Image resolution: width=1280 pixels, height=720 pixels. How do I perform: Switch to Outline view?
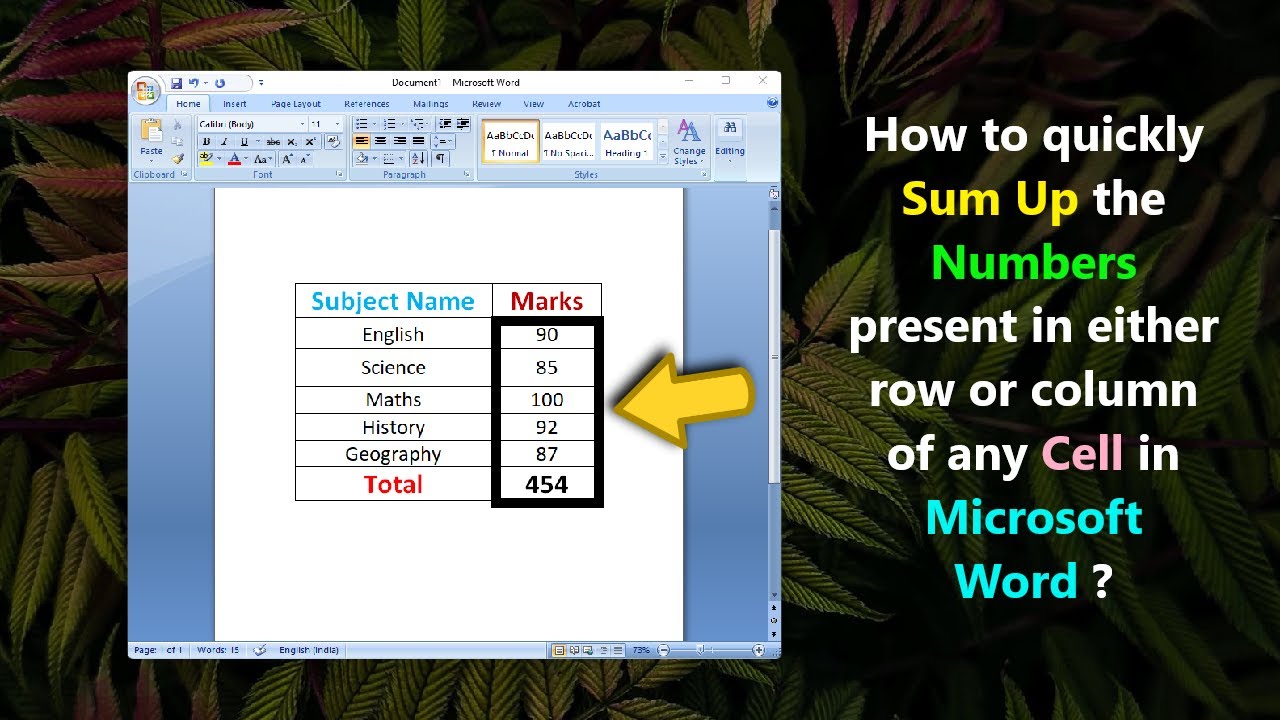tap(603, 650)
